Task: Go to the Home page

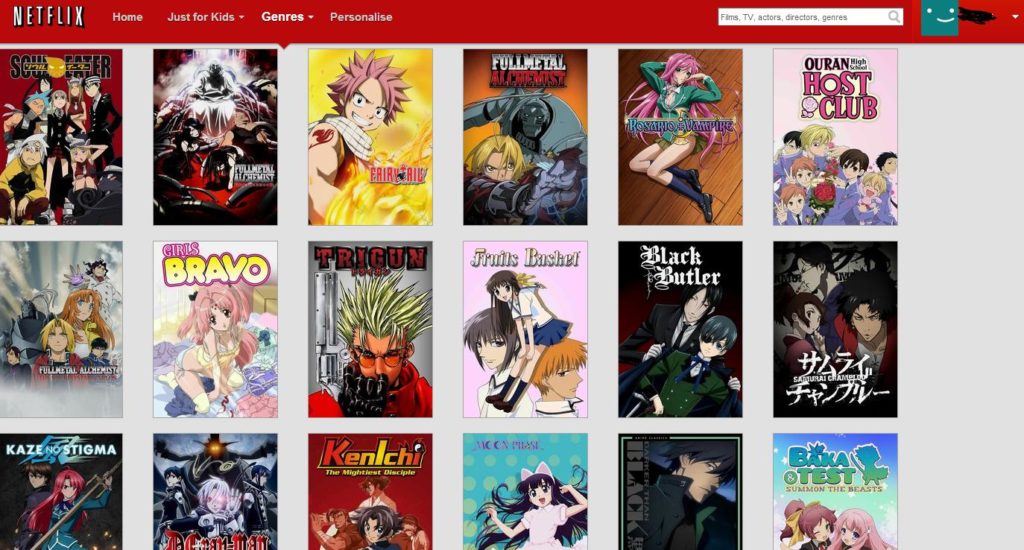Action: pos(127,17)
